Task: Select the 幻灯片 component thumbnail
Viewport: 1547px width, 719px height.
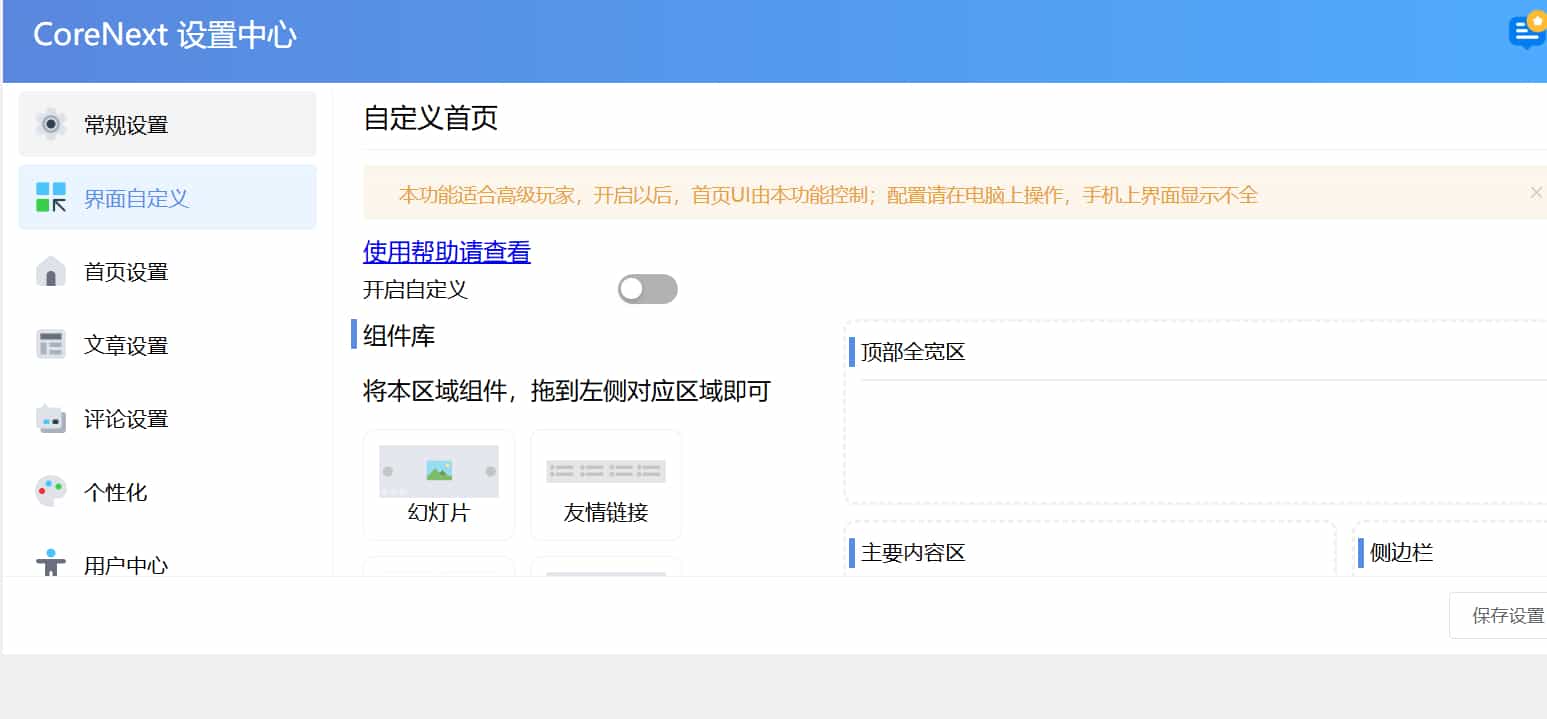Action: pos(439,471)
